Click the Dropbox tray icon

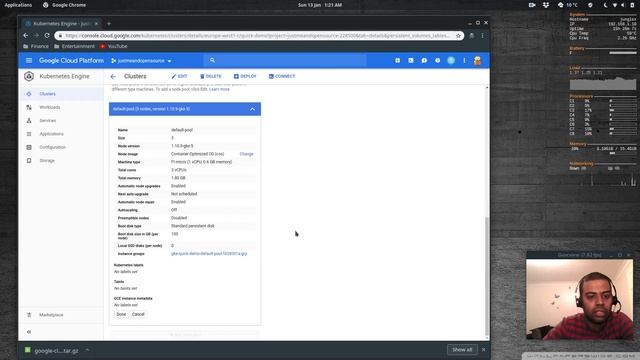(546, 5)
